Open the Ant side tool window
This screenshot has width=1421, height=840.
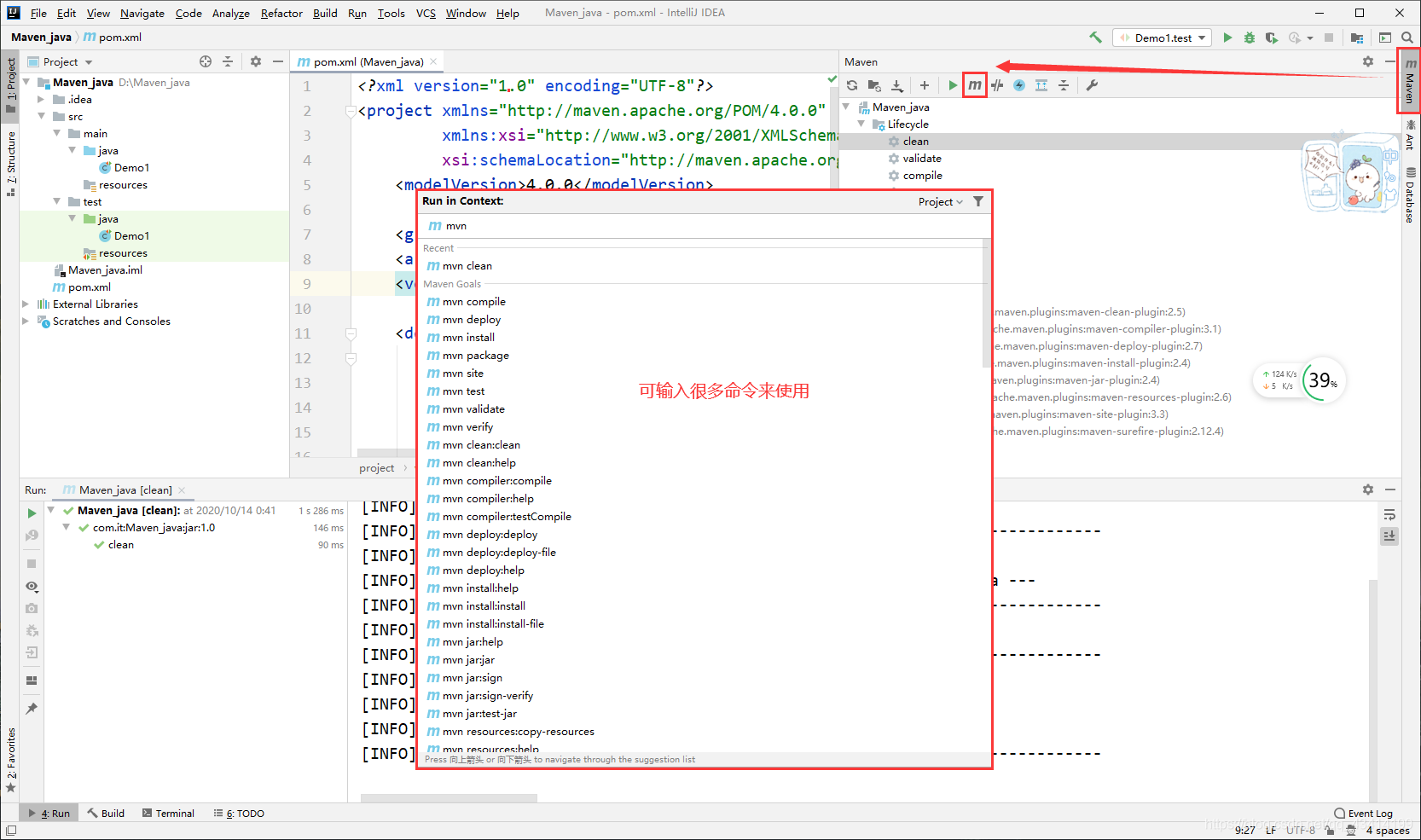(x=1410, y=136)
